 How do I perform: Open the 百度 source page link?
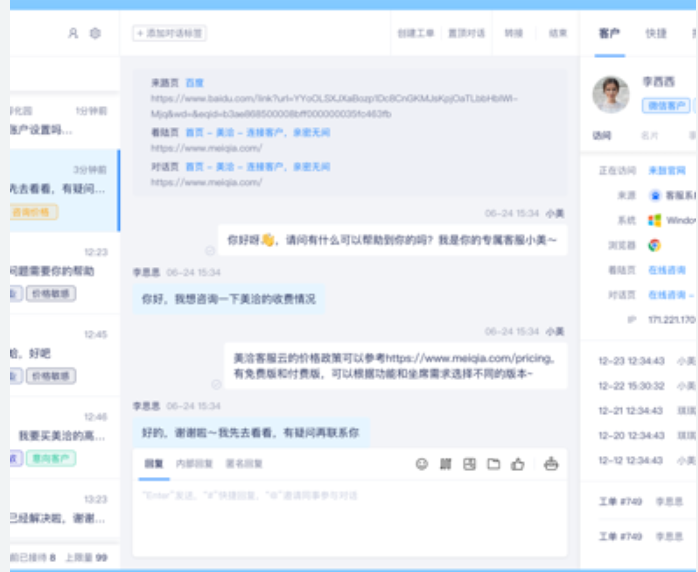click(x=194, y=83)
